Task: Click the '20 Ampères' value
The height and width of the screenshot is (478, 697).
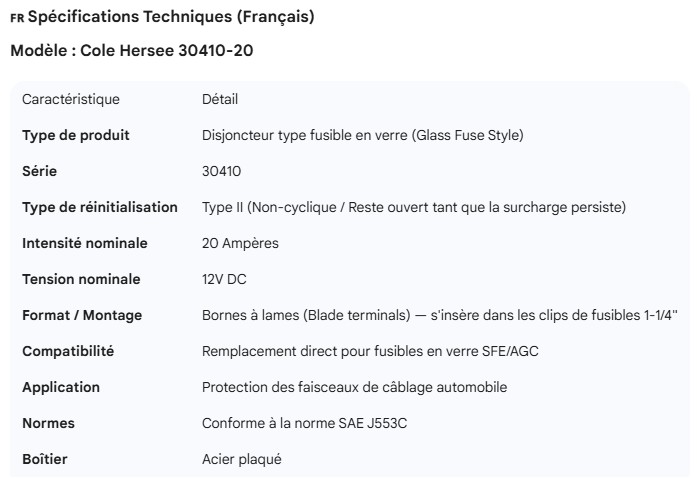Action: point(240,243)
